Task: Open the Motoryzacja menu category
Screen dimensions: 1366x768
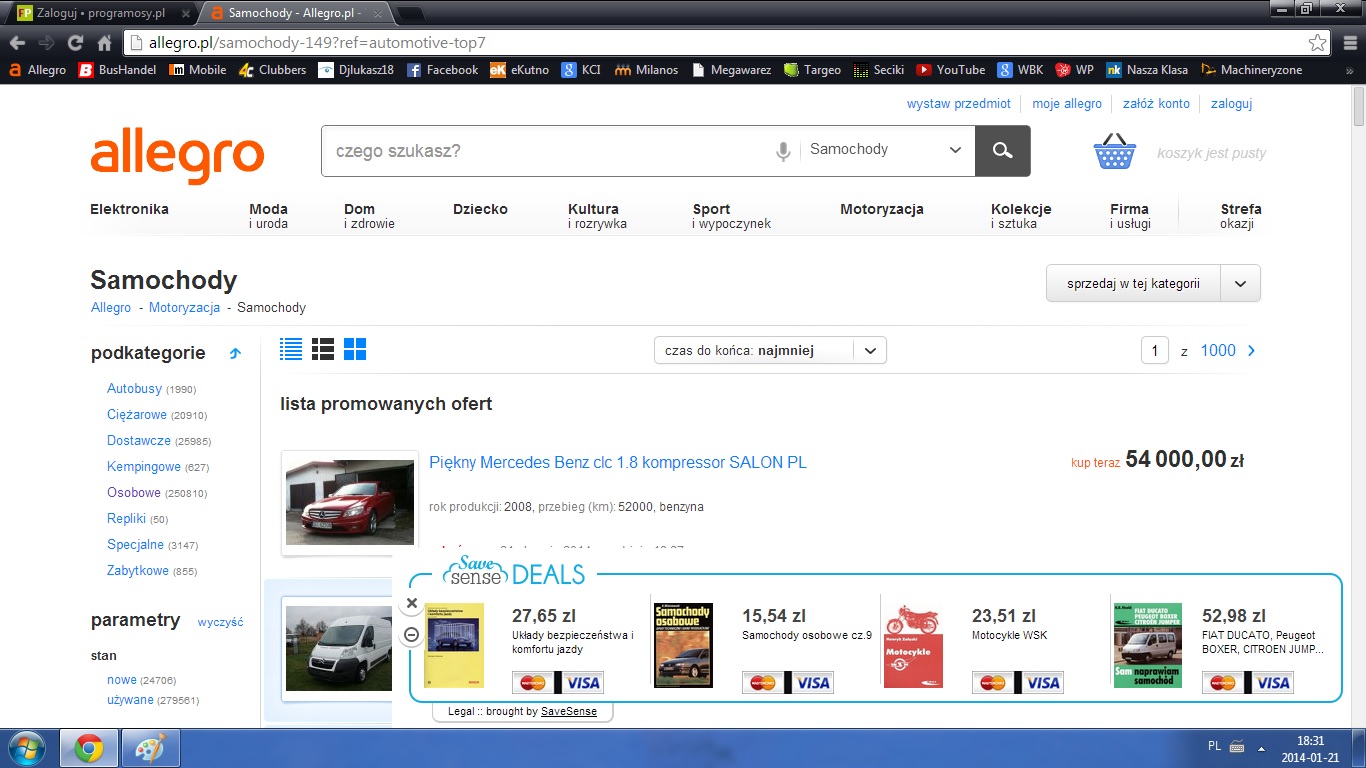Action: tap(881, 209)
